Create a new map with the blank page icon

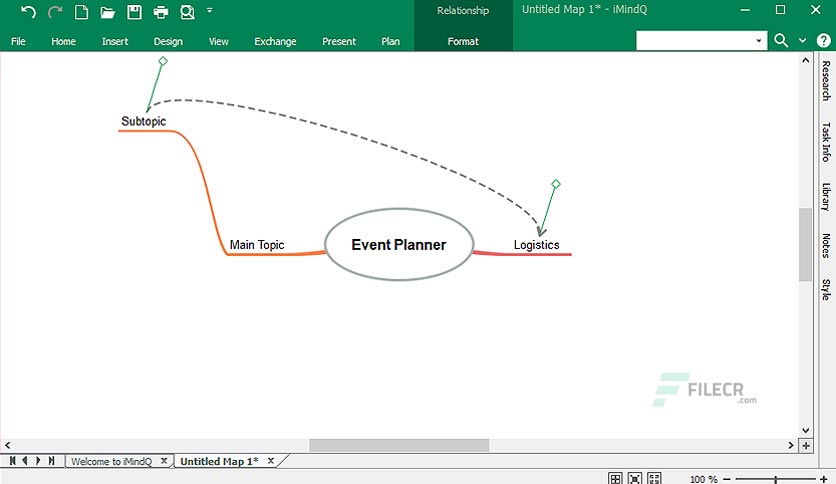pos(81,12)
